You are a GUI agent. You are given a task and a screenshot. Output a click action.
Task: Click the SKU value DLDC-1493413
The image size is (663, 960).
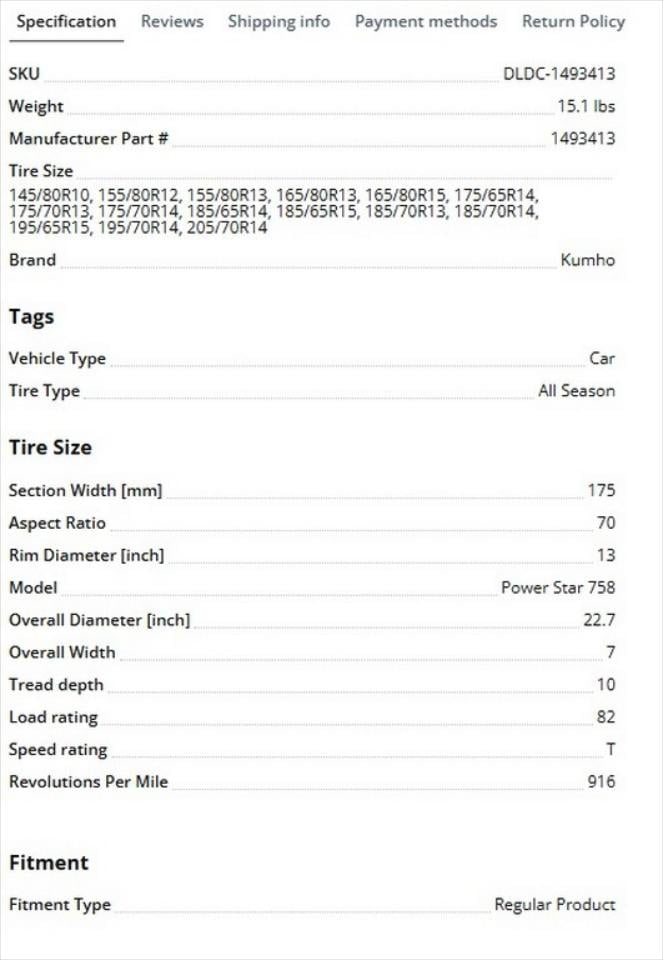tap(559, 74)
